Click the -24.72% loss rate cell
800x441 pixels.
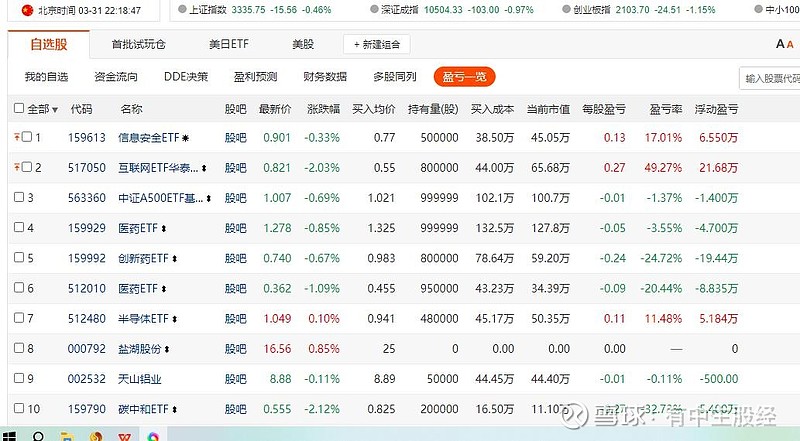point(661,258)
